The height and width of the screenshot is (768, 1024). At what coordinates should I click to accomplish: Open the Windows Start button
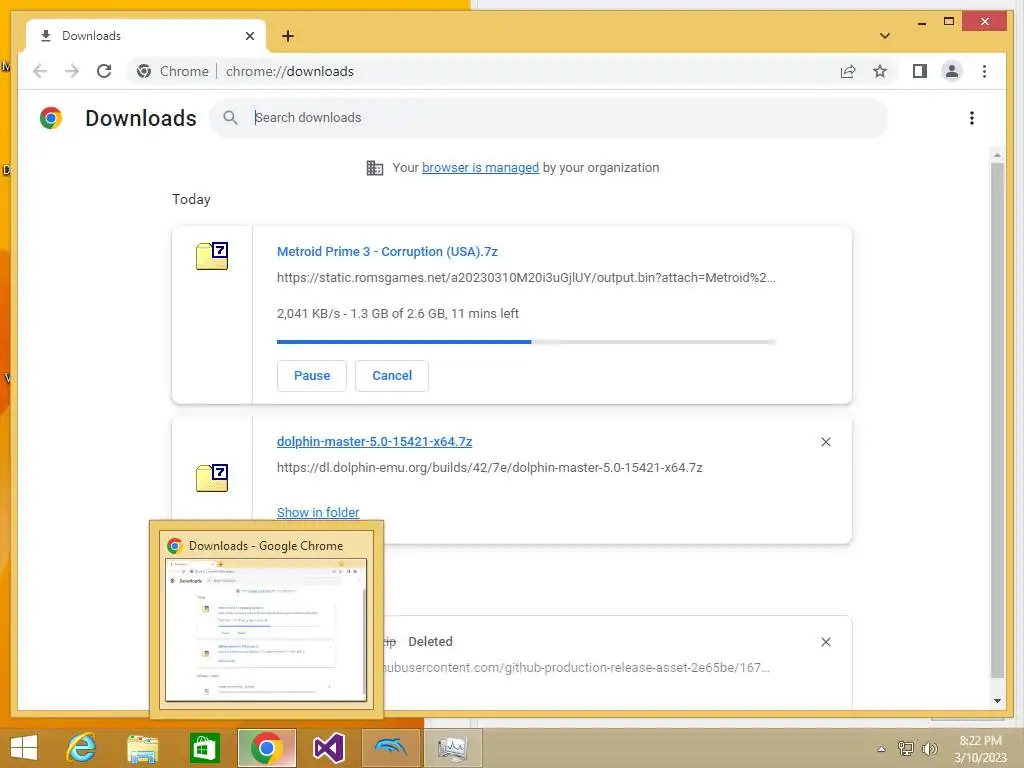24,748
